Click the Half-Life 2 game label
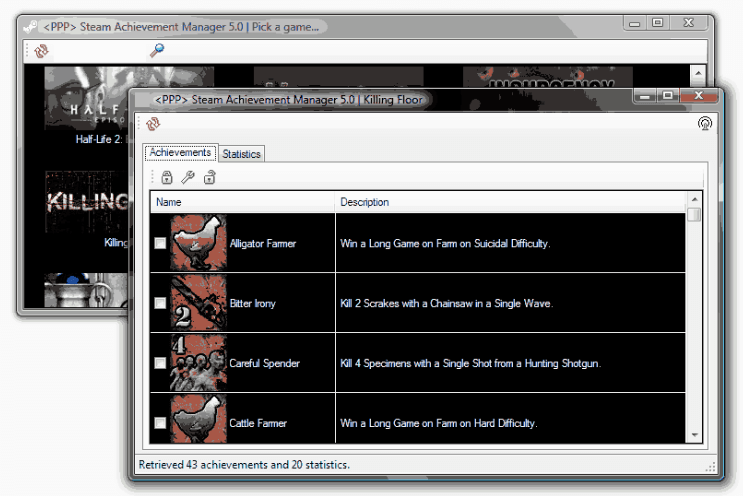The width and height of the screenshot is (743, 496). pyautogui.click(x=99, y=139)
